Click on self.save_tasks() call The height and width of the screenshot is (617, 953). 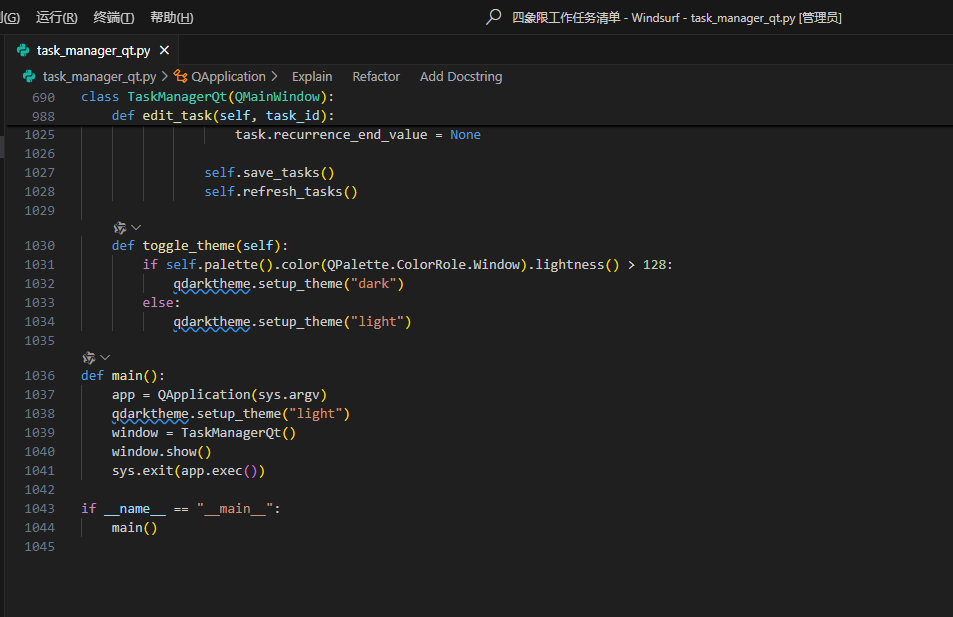(x=269, y=173)
